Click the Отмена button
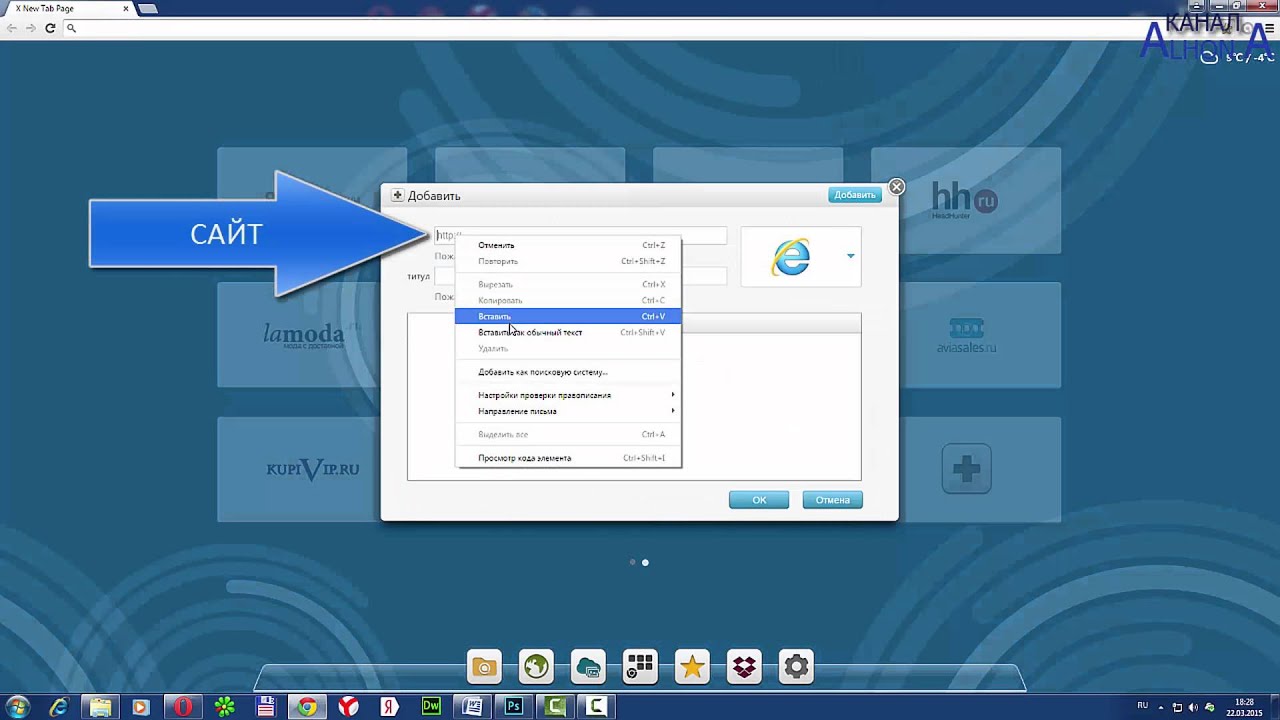The height and width of the screenshot is (720, 1280). click(832, 500)
